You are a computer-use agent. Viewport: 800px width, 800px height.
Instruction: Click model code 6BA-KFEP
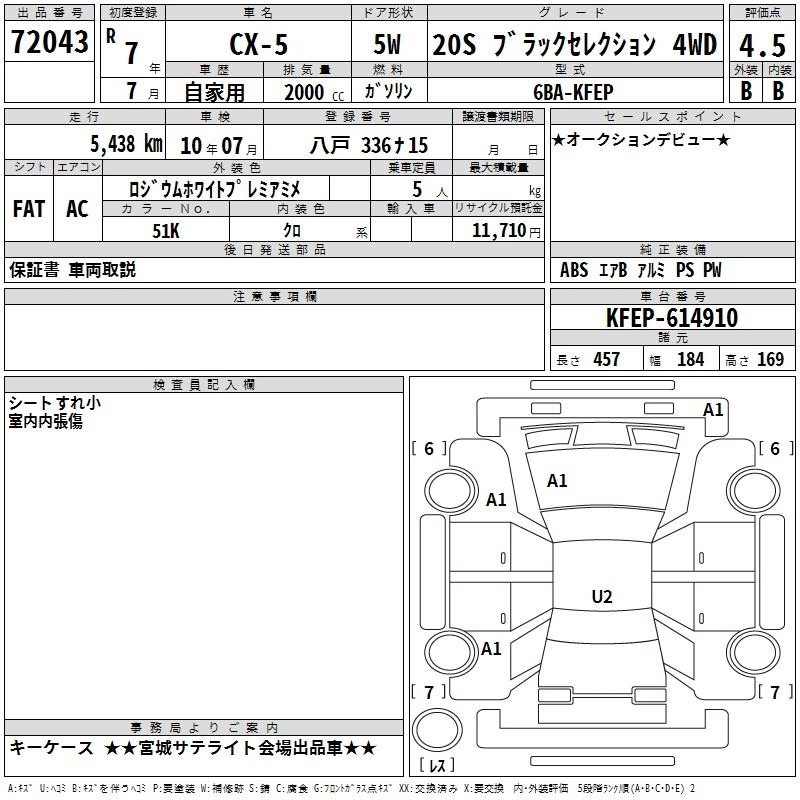pyautogui.click(x=573, y=92)
